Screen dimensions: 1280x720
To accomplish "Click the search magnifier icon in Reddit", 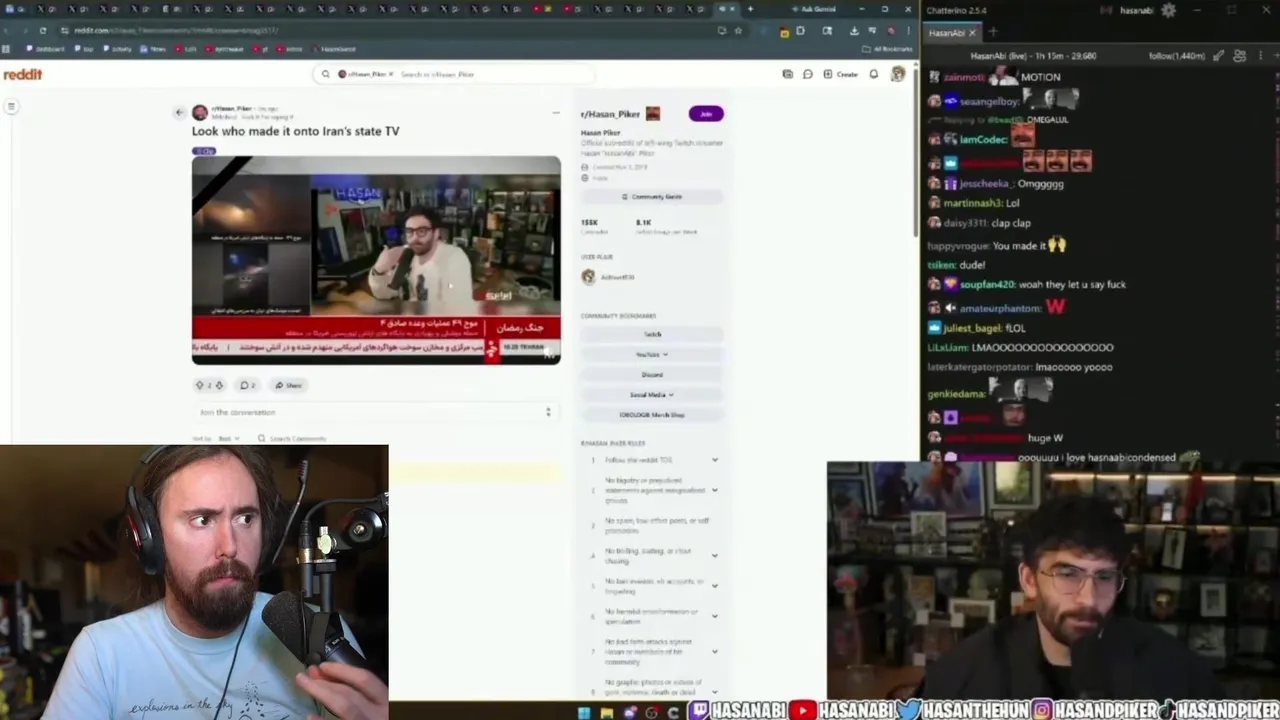I will (325, 74).
